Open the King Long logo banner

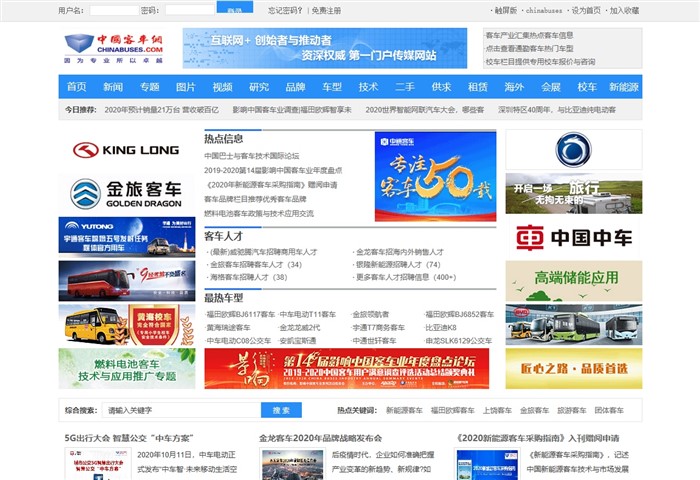pyautogui.click(x=127, y=150)
